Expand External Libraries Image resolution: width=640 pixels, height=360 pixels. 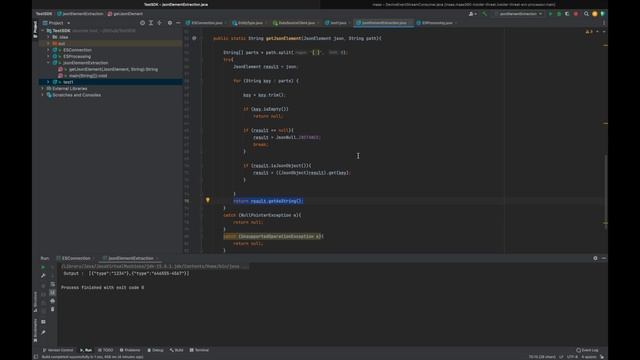click(42, 88)
